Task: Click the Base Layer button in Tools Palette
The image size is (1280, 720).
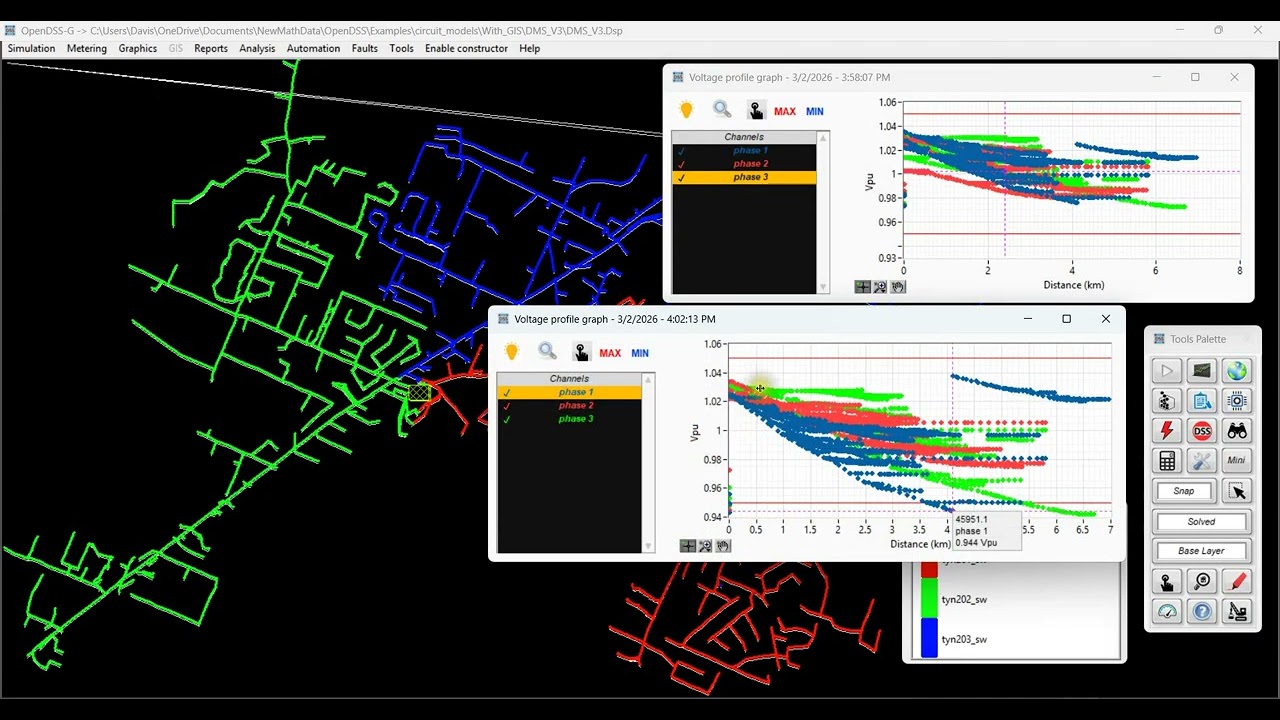Action: [x=1201, y=551]
